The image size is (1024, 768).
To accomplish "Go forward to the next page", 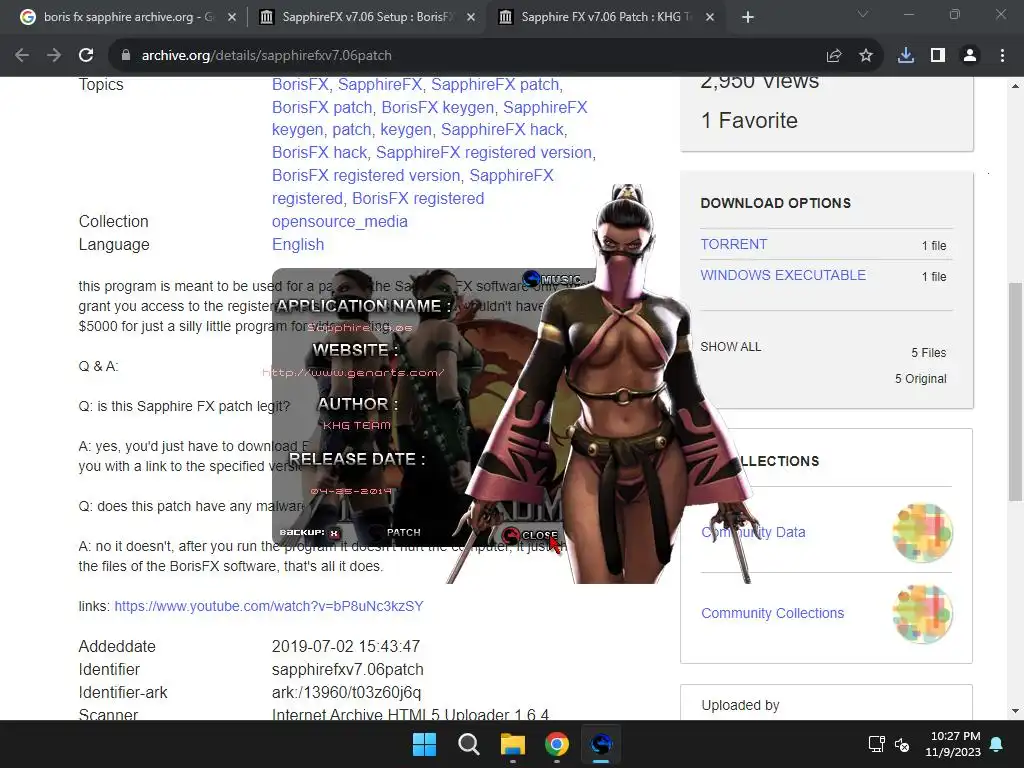I will tap(54, 56).
